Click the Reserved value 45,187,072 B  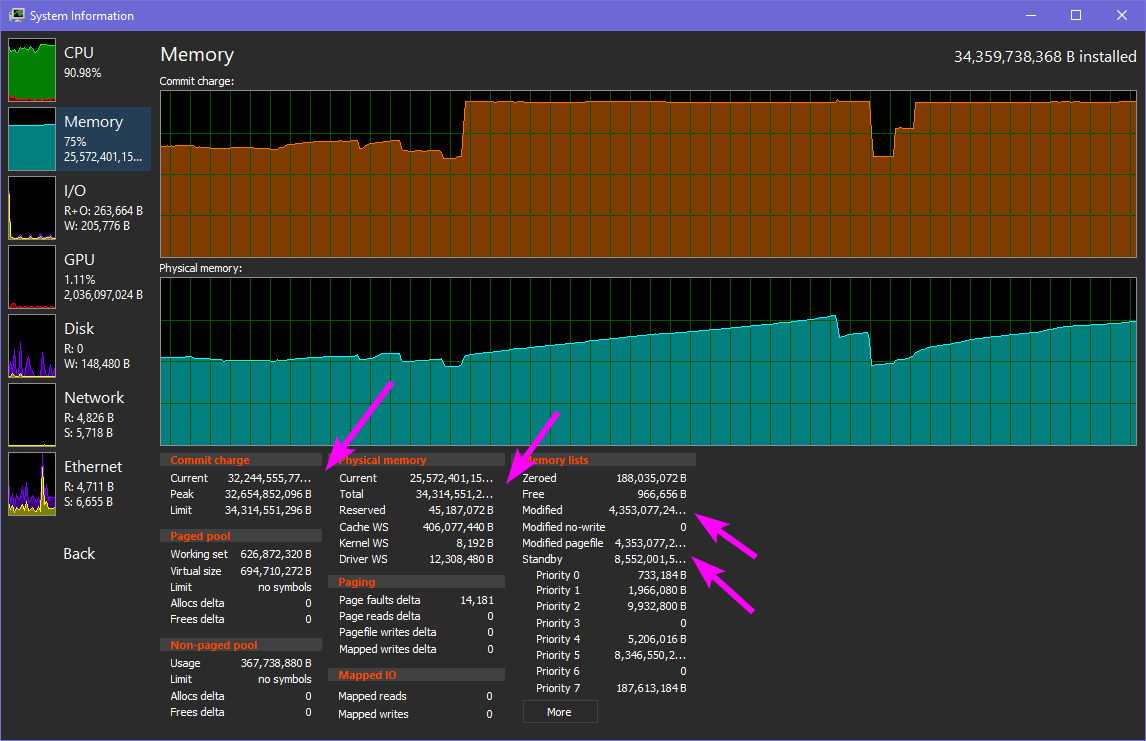tap(461, 510)
